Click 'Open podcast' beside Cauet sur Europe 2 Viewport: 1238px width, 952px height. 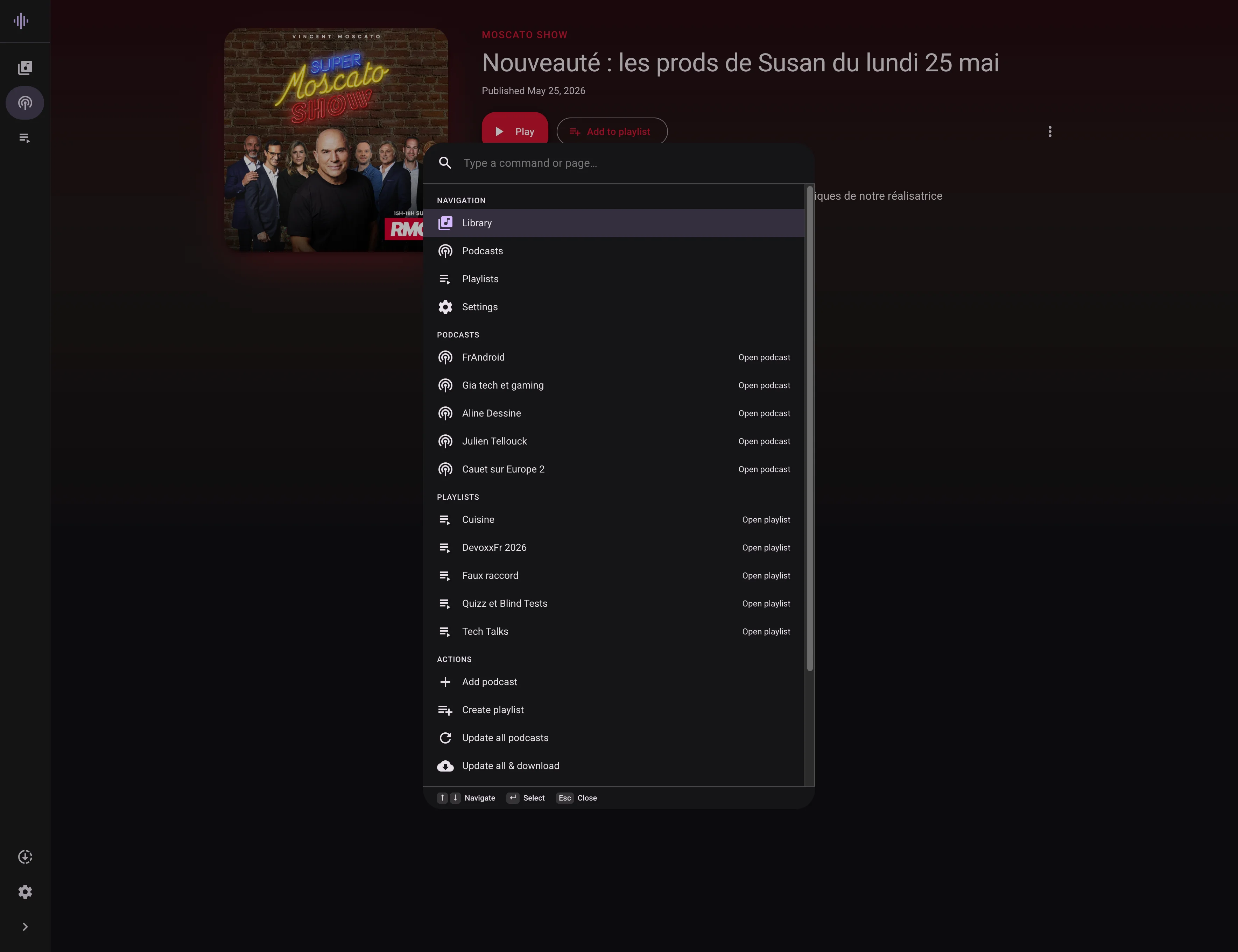click(764, 469)
